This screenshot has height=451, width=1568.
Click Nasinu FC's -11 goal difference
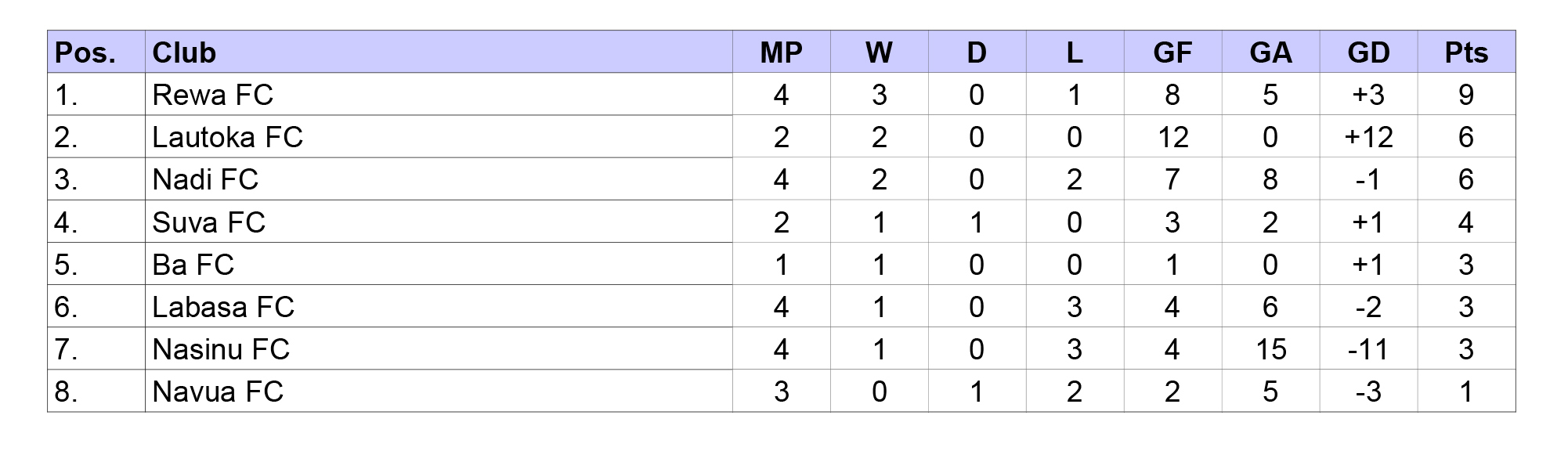1367,349
